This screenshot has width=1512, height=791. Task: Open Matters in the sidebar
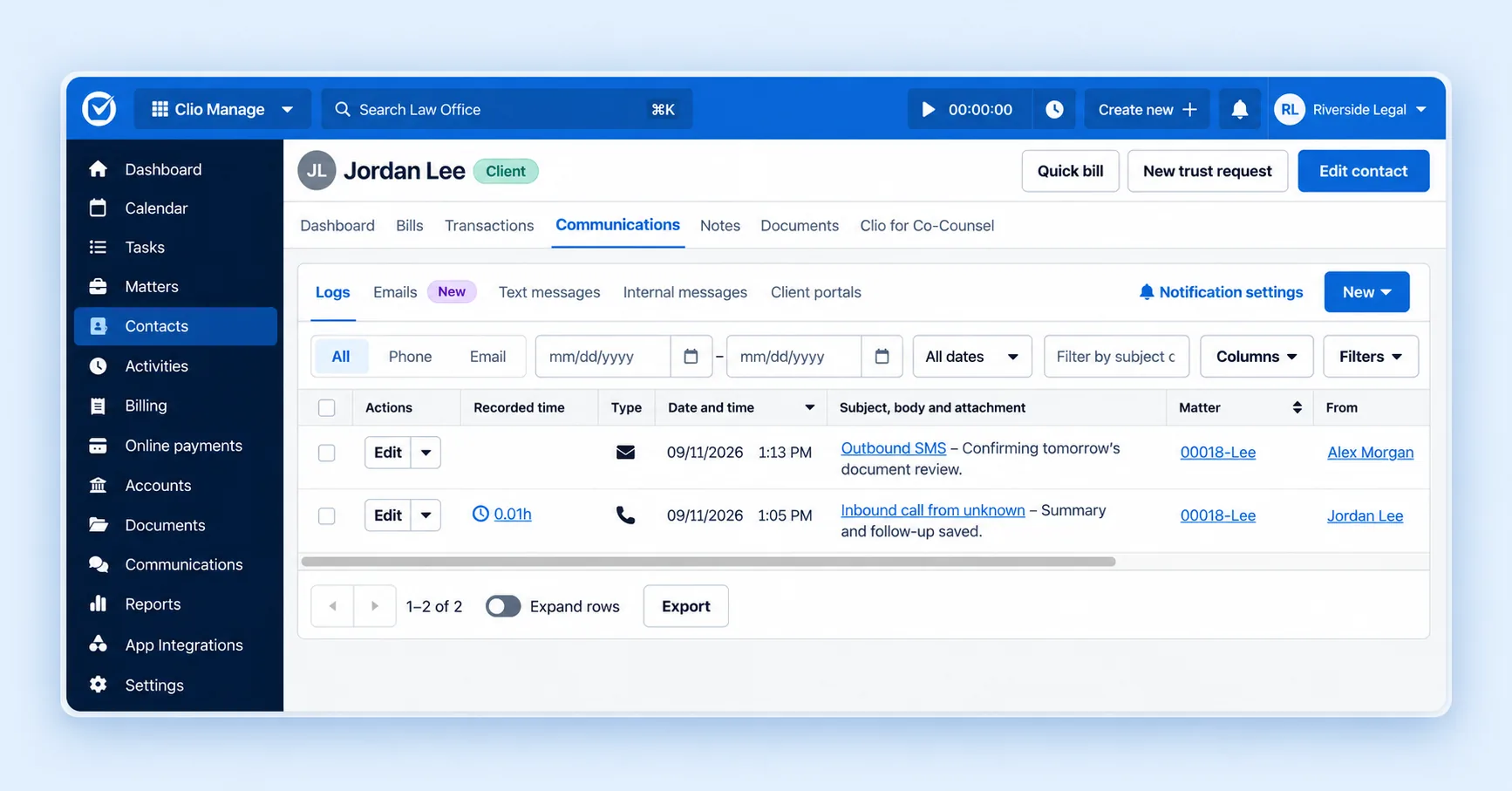[x=175, y=287]
